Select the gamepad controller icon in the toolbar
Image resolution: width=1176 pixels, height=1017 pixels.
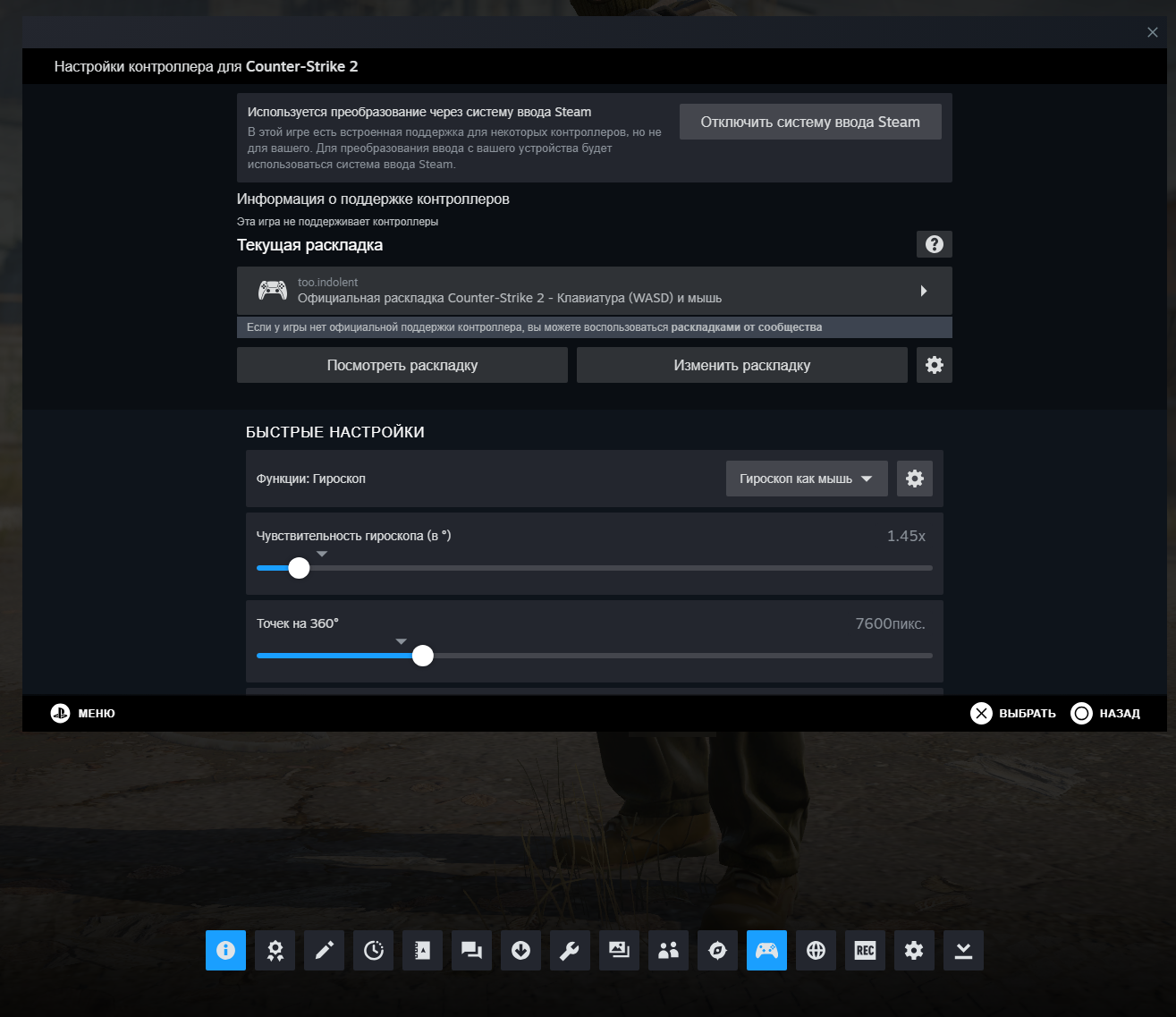[766, 950]
